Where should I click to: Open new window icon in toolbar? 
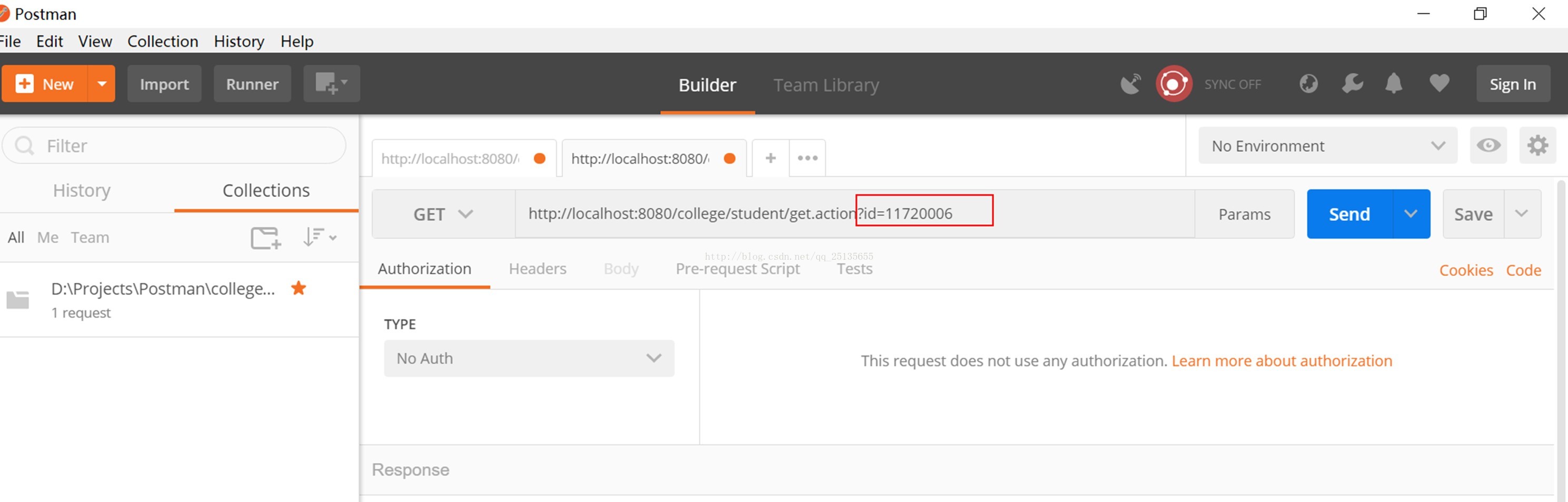(331, 83)
